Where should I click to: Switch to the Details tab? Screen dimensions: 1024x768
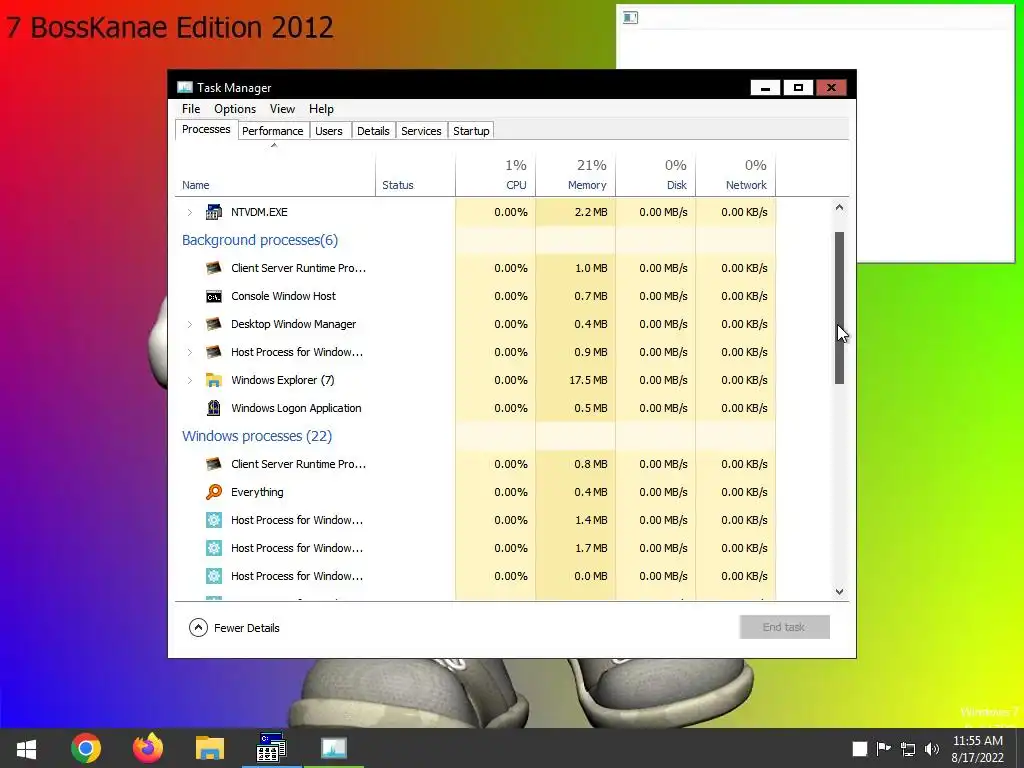[x=373, y=131]
